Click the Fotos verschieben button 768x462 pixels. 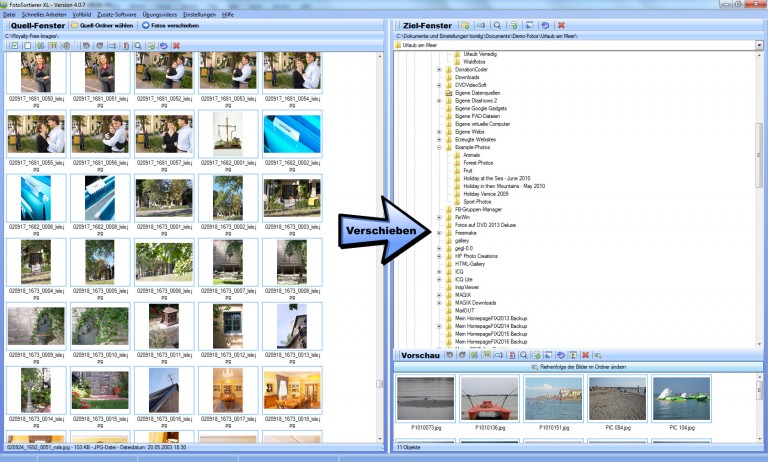pyautogui.click(x=170, y=24)
